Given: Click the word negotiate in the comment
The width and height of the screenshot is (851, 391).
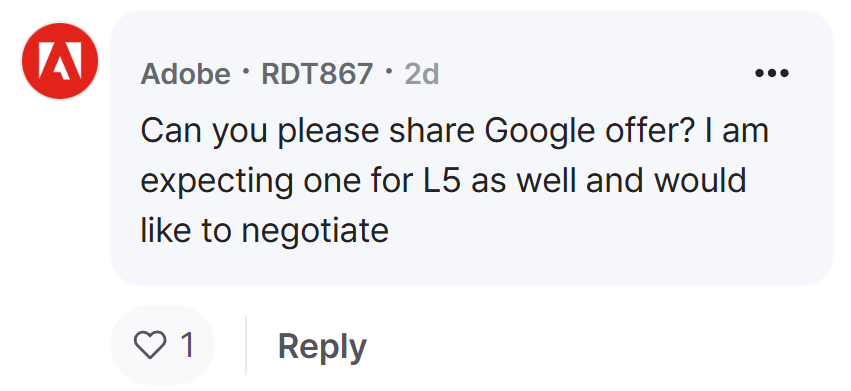Looking at the screenshot, I should coord(315,231).
